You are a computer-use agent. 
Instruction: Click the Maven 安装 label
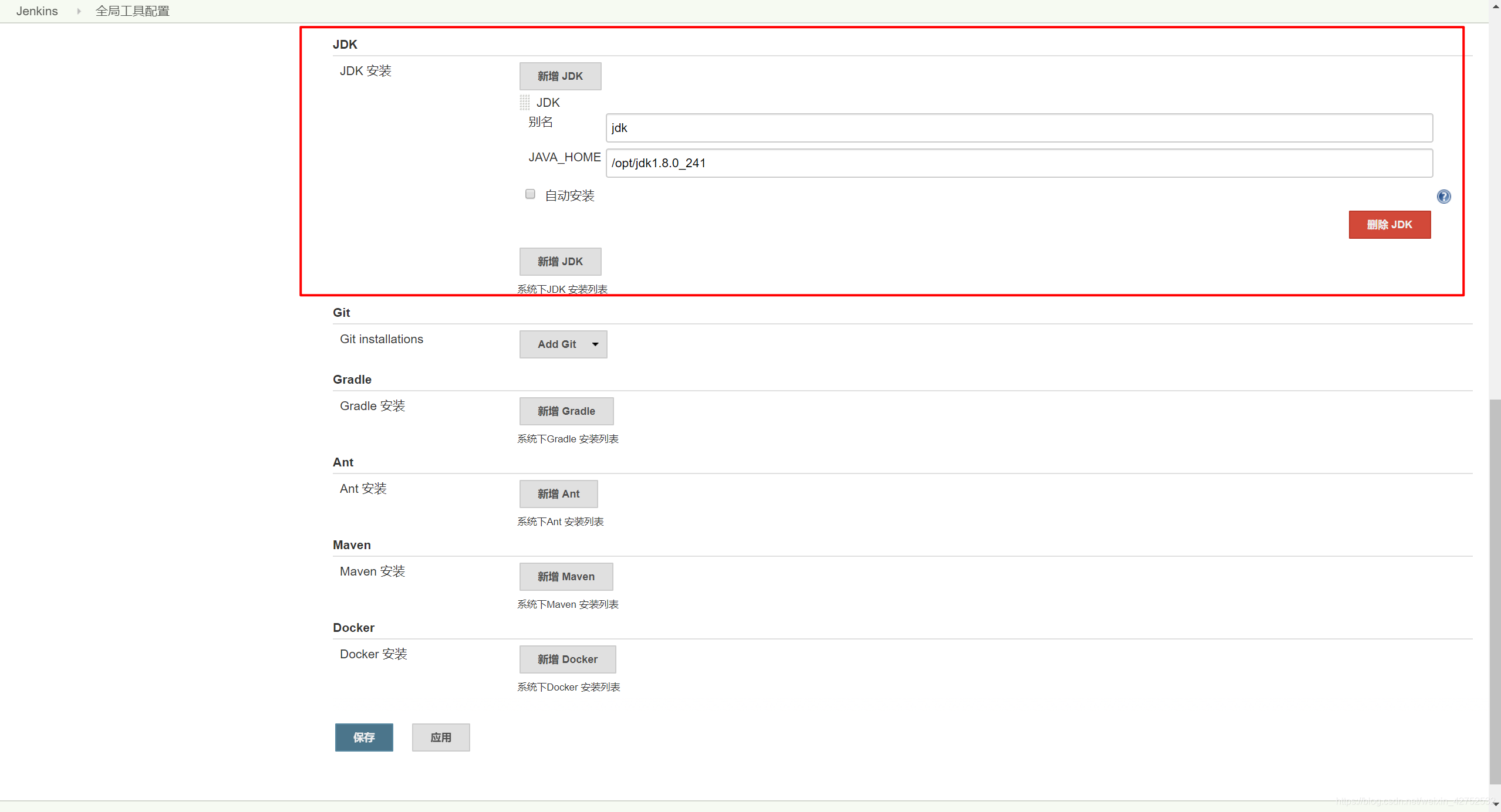(372, 571)
